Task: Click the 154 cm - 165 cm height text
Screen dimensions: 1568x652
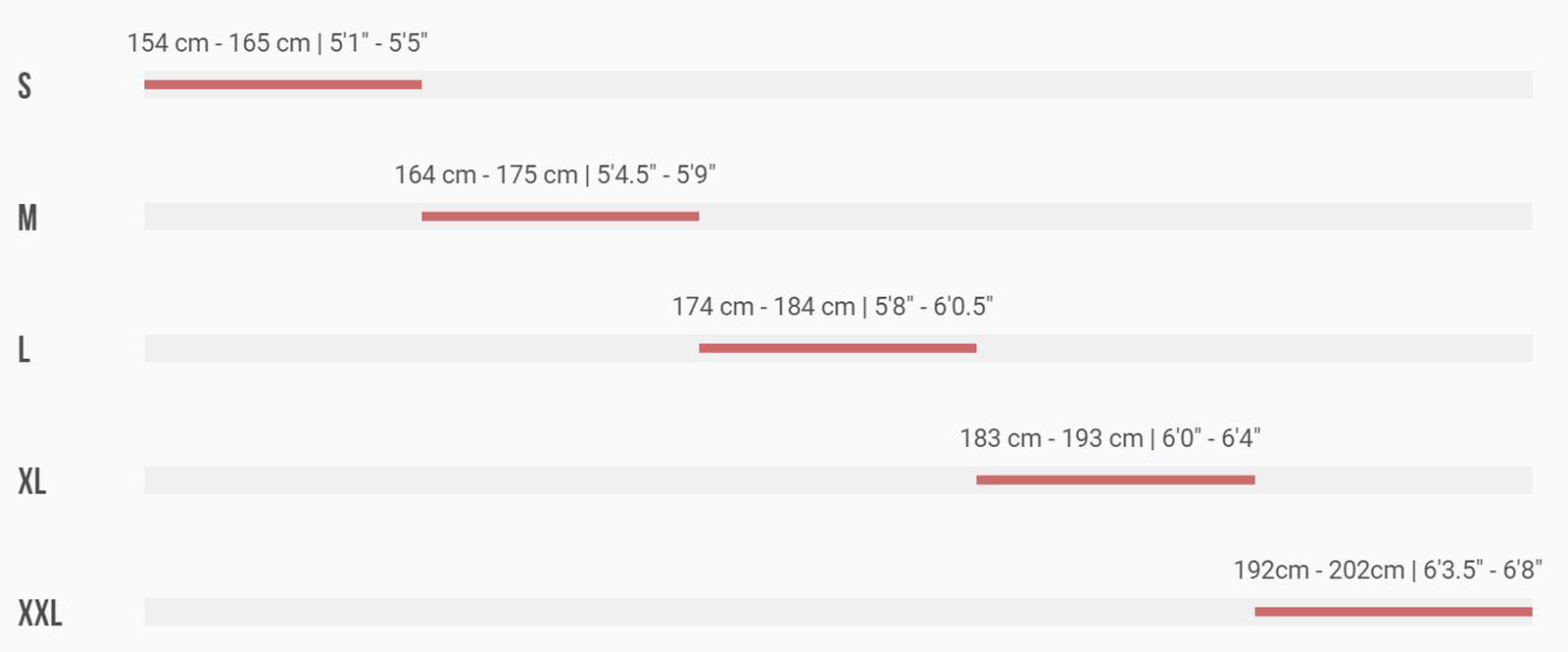Action: [219, 43]
